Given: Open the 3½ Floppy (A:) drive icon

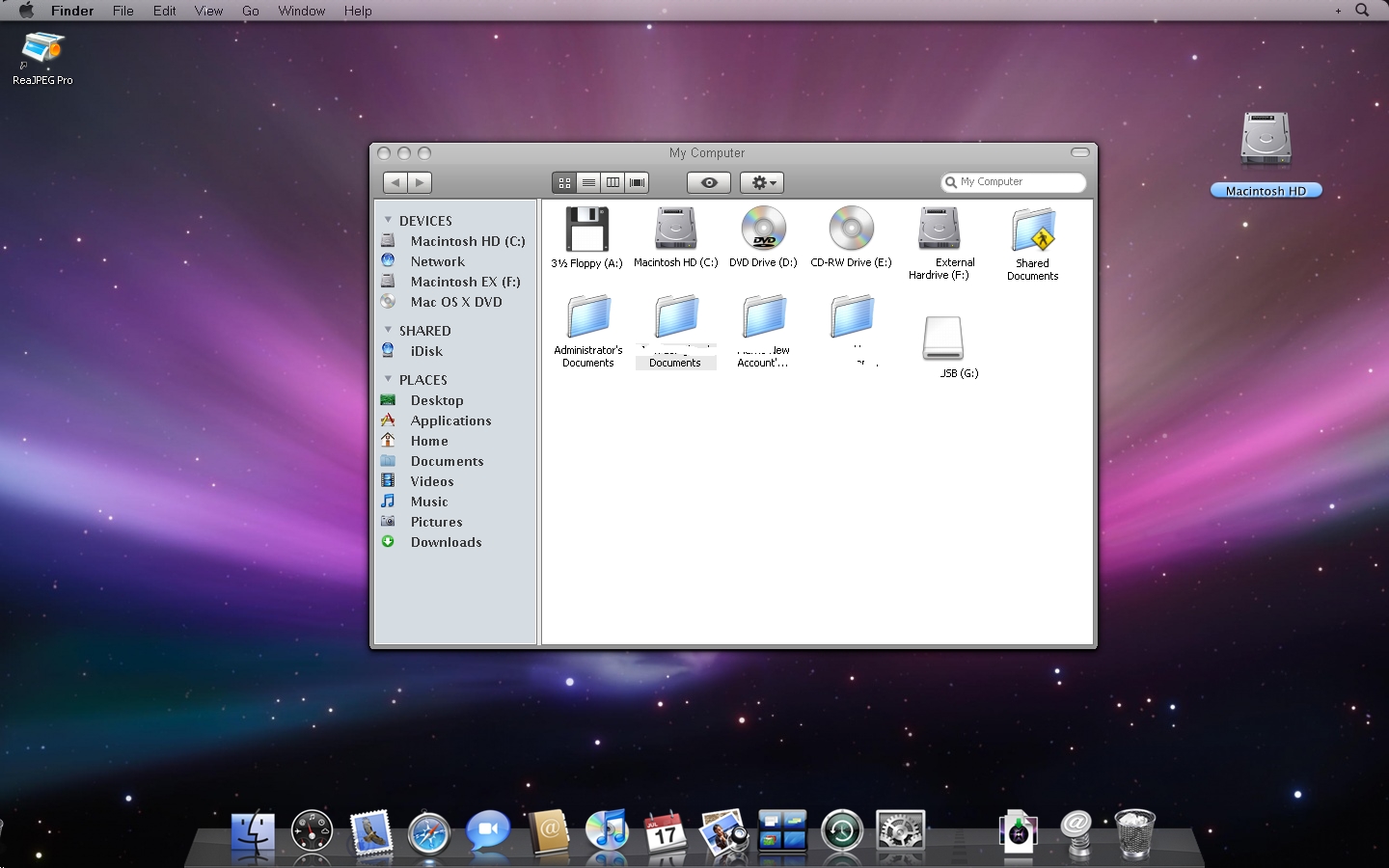Looking at the screenshot, I should (x=586, y=230).
